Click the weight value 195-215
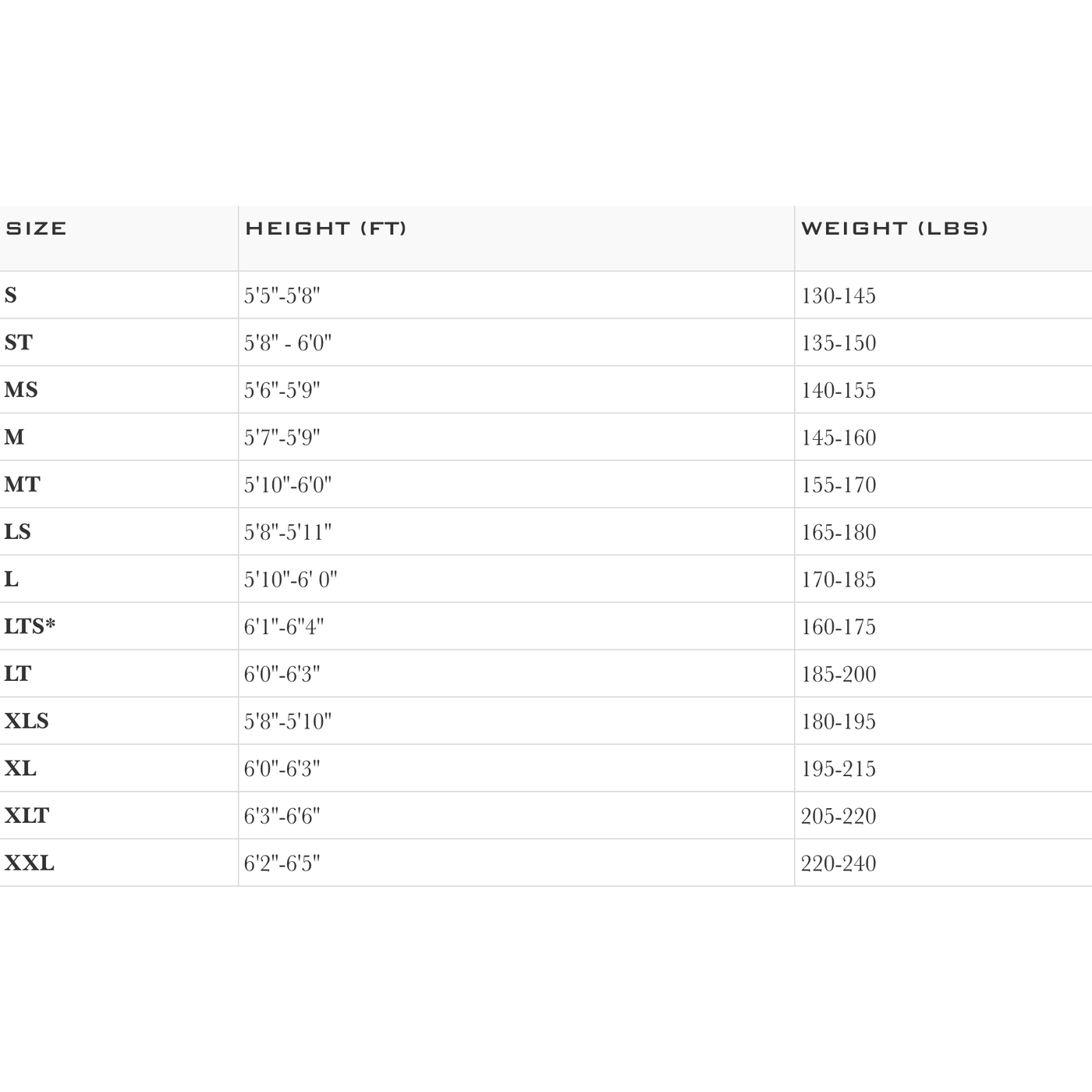This screenshot has width=1092, height=1092. [x=838, y=768]
